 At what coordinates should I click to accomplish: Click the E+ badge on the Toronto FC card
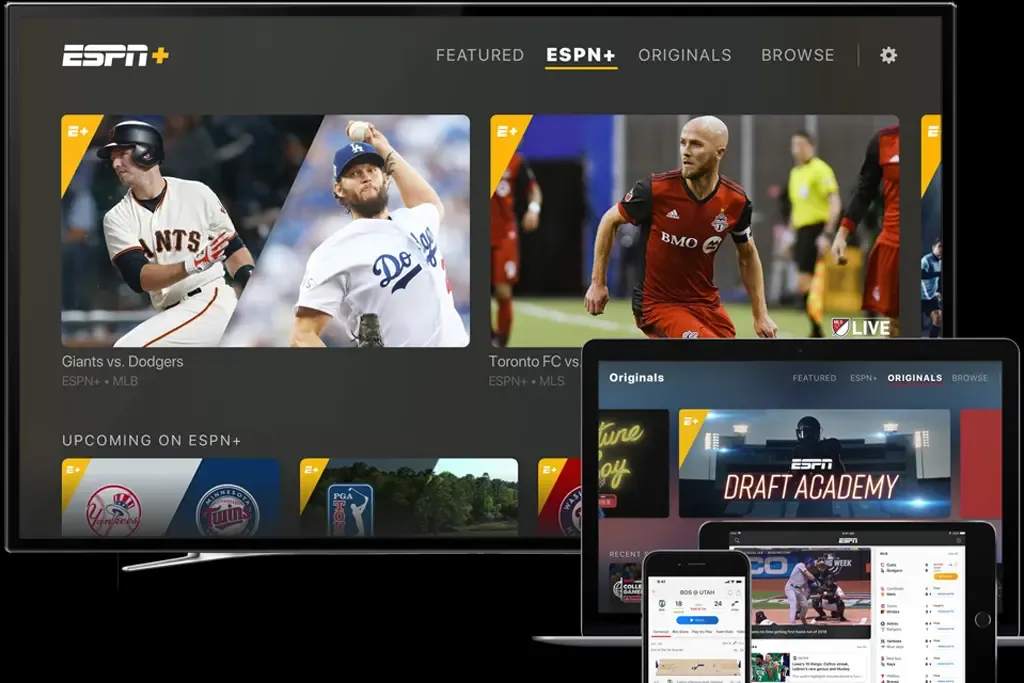[x=505, y=132]
